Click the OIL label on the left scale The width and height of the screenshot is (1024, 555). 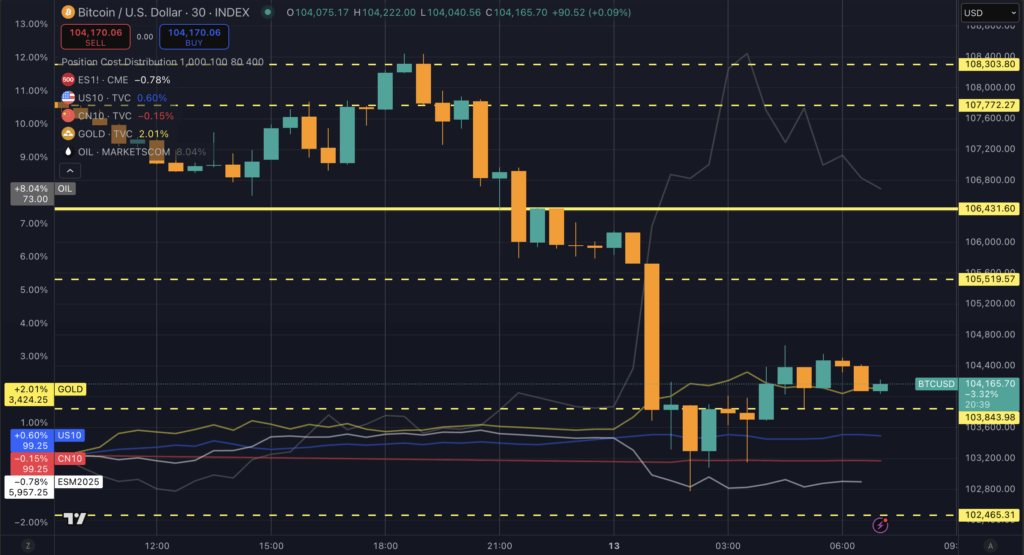[65, 189]
